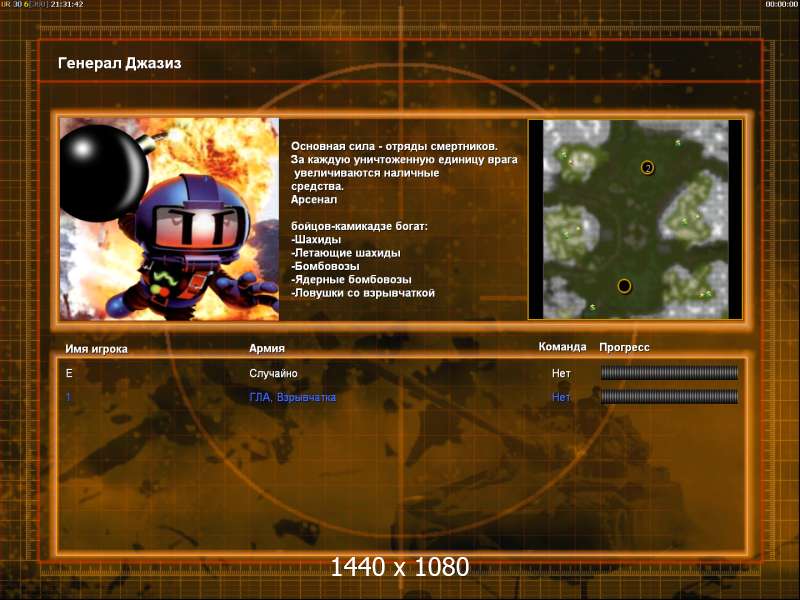800x600 pixels.
Task: Click the word 'Арсенал' in the description
Action: (314, 199)
